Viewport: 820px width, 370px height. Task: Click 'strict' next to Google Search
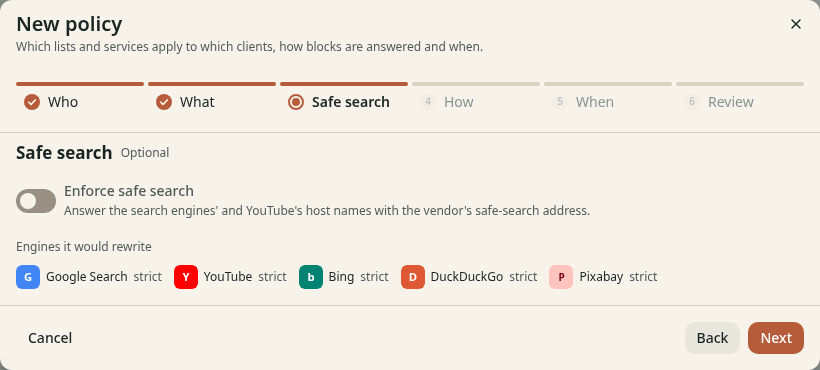[147, 277]
